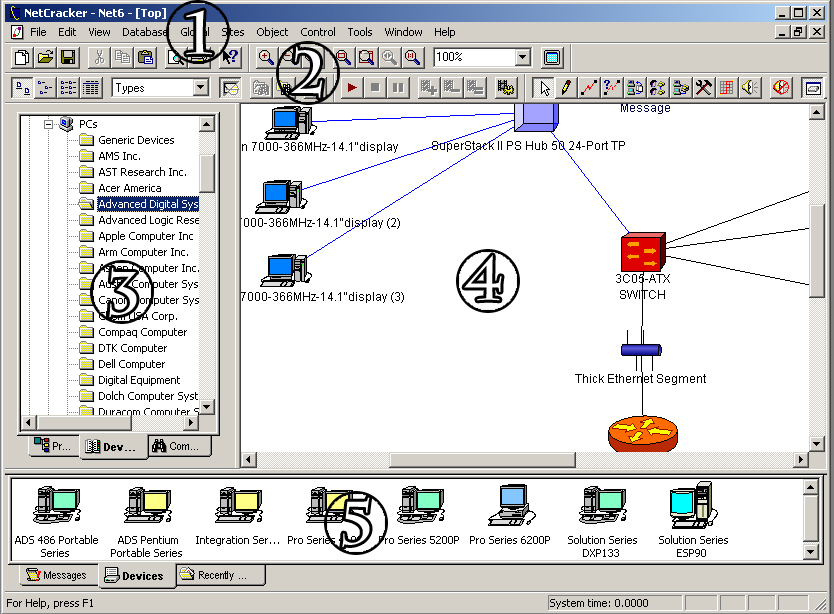Viewport: 834px width, 614px height.
Task: Select the Dell Computer folder
Action: tap(131, 364)
